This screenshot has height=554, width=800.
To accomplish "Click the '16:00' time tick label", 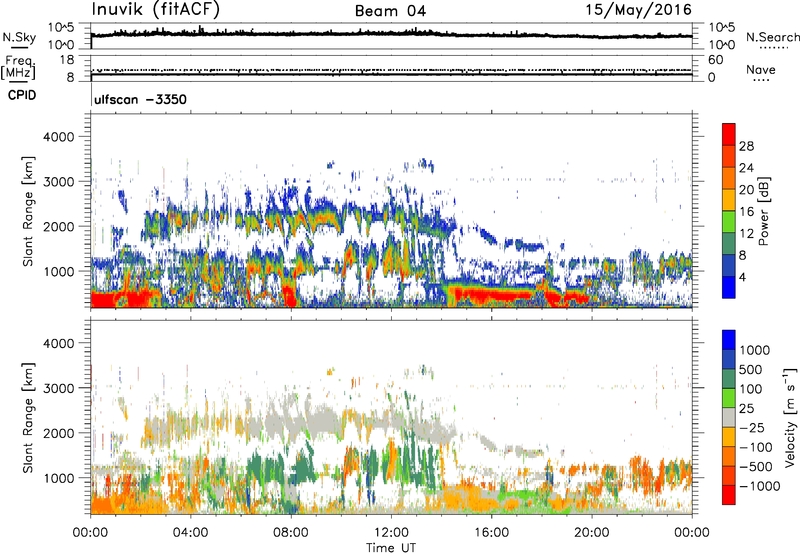I will (491, 533).
